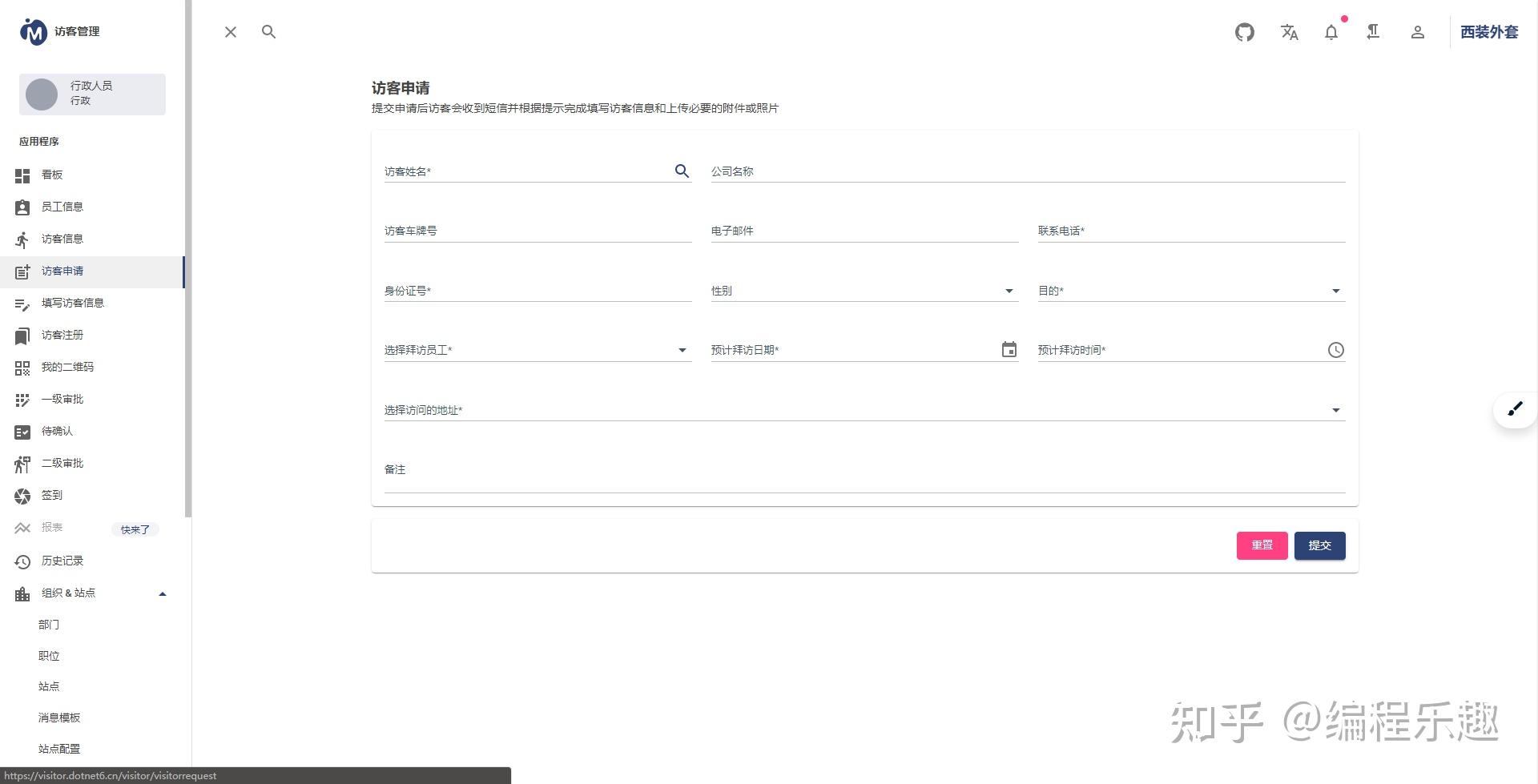Open the theme settings brush button
1538x784 pixels.
tap(1515, 409)
